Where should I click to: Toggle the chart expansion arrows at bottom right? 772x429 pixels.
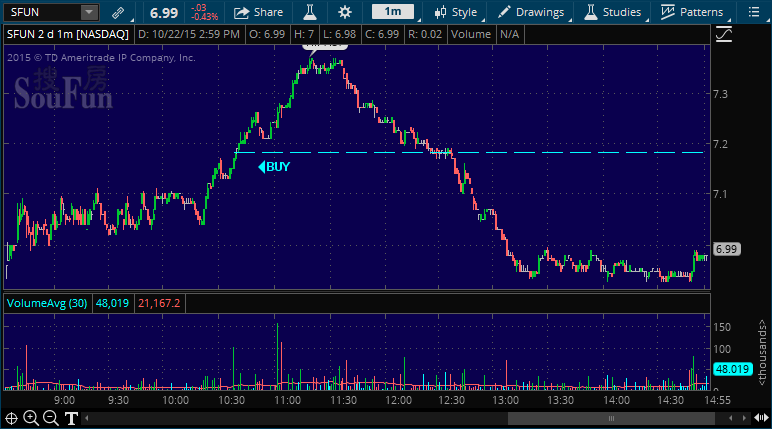click(x=760, y=418)
